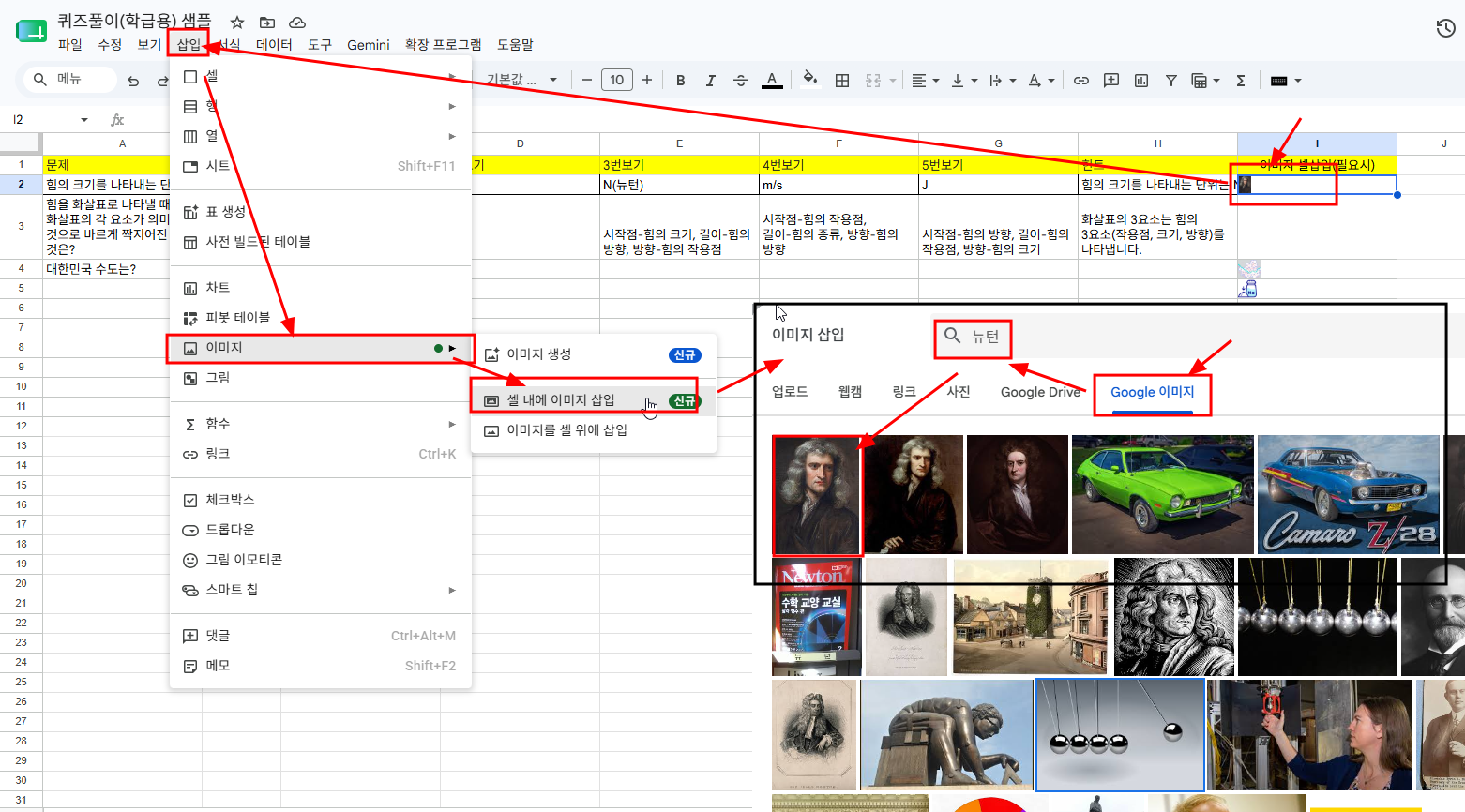
Task: Open the 수정 menu
Action: click(110, 45)
